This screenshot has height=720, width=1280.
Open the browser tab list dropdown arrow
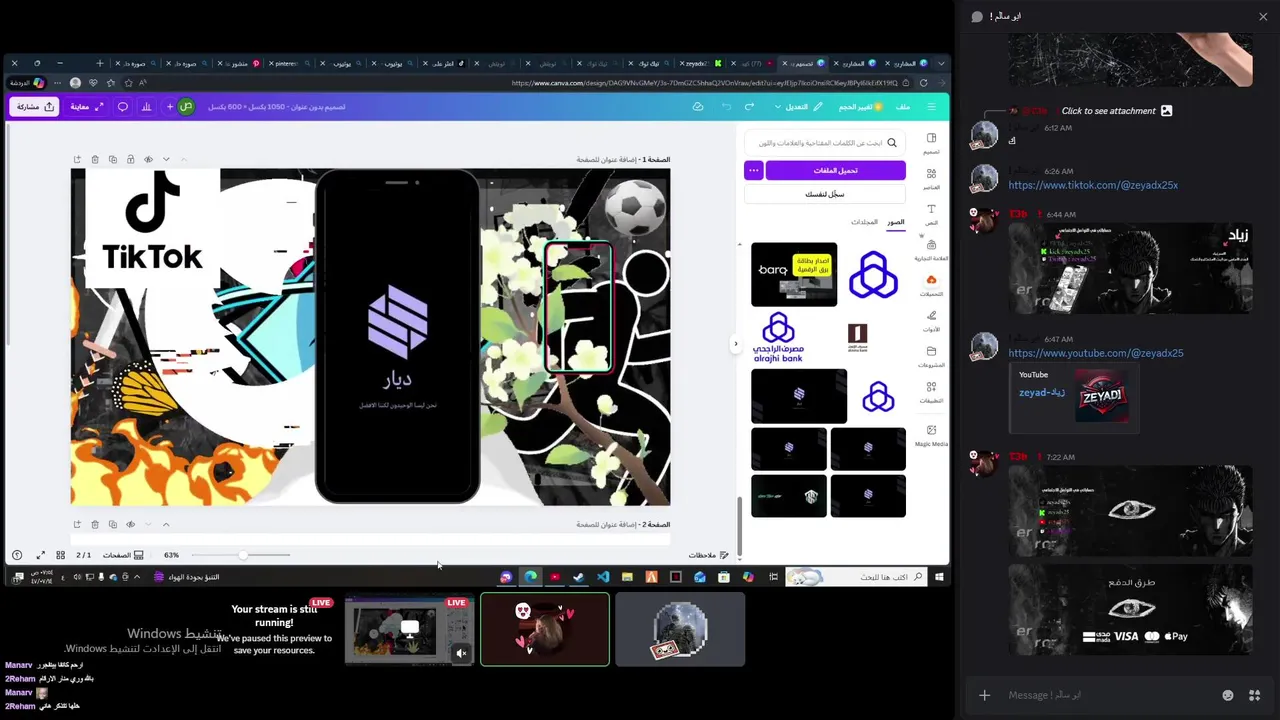pos(941,63)
